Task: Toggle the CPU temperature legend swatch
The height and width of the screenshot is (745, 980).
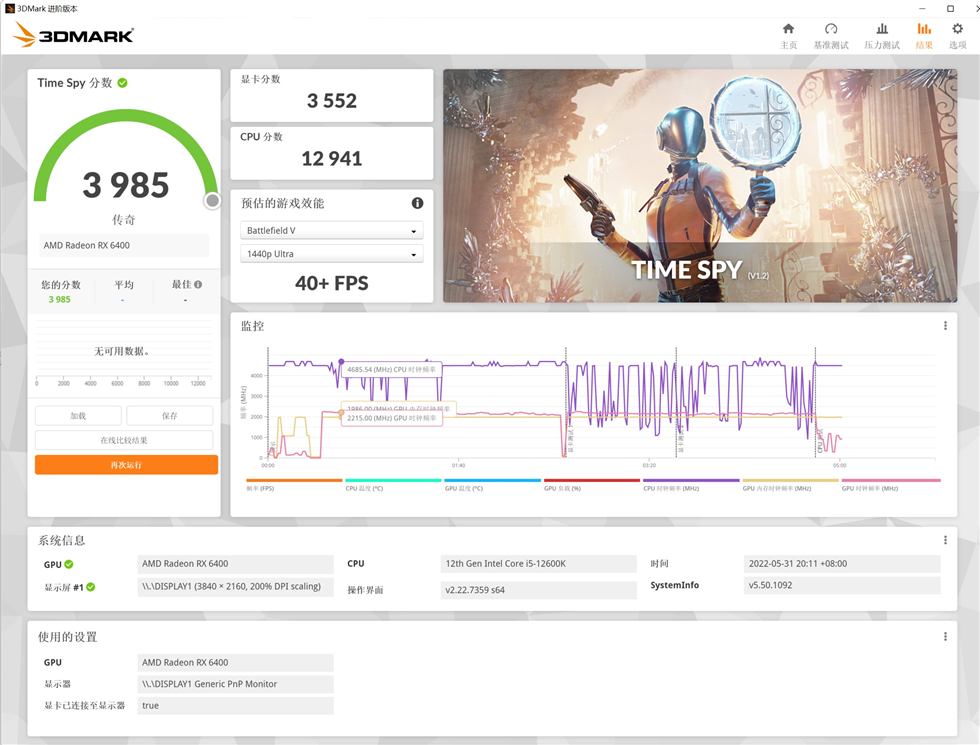Action: tap(393, 481)
